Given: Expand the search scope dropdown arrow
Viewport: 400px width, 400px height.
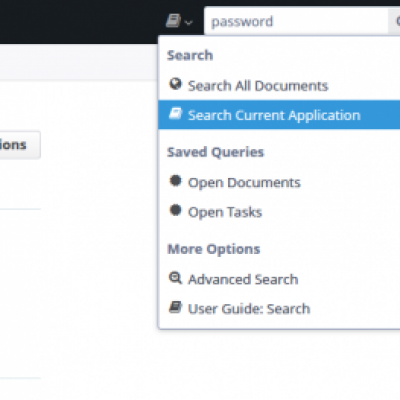Looking at the screenshot, I should click(x=189, y=23).
